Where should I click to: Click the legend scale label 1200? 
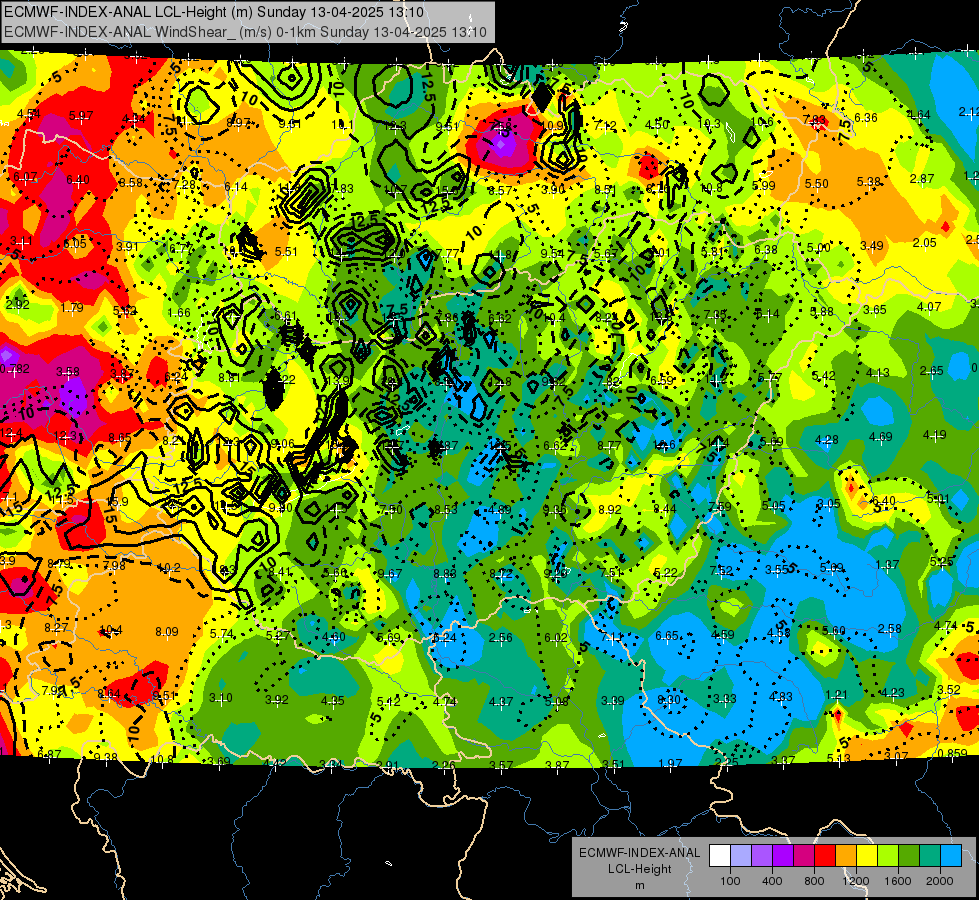(x=856, y=881)
